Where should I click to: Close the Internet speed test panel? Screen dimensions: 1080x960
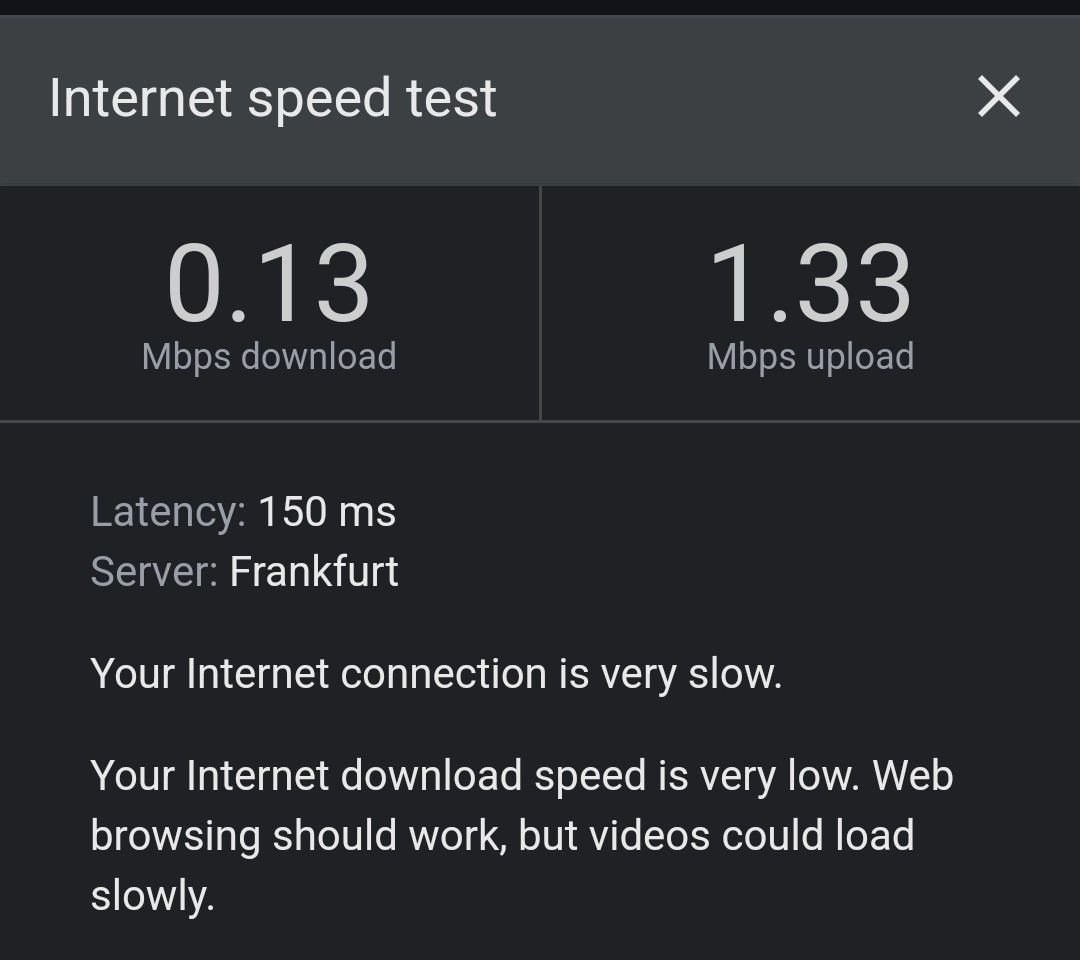coord(998,98)
